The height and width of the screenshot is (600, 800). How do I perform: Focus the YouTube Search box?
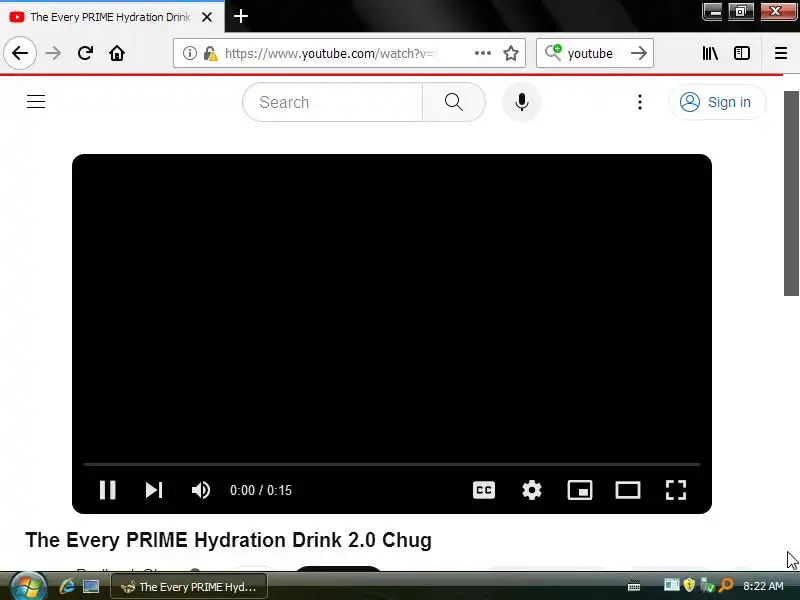(333, 102)
